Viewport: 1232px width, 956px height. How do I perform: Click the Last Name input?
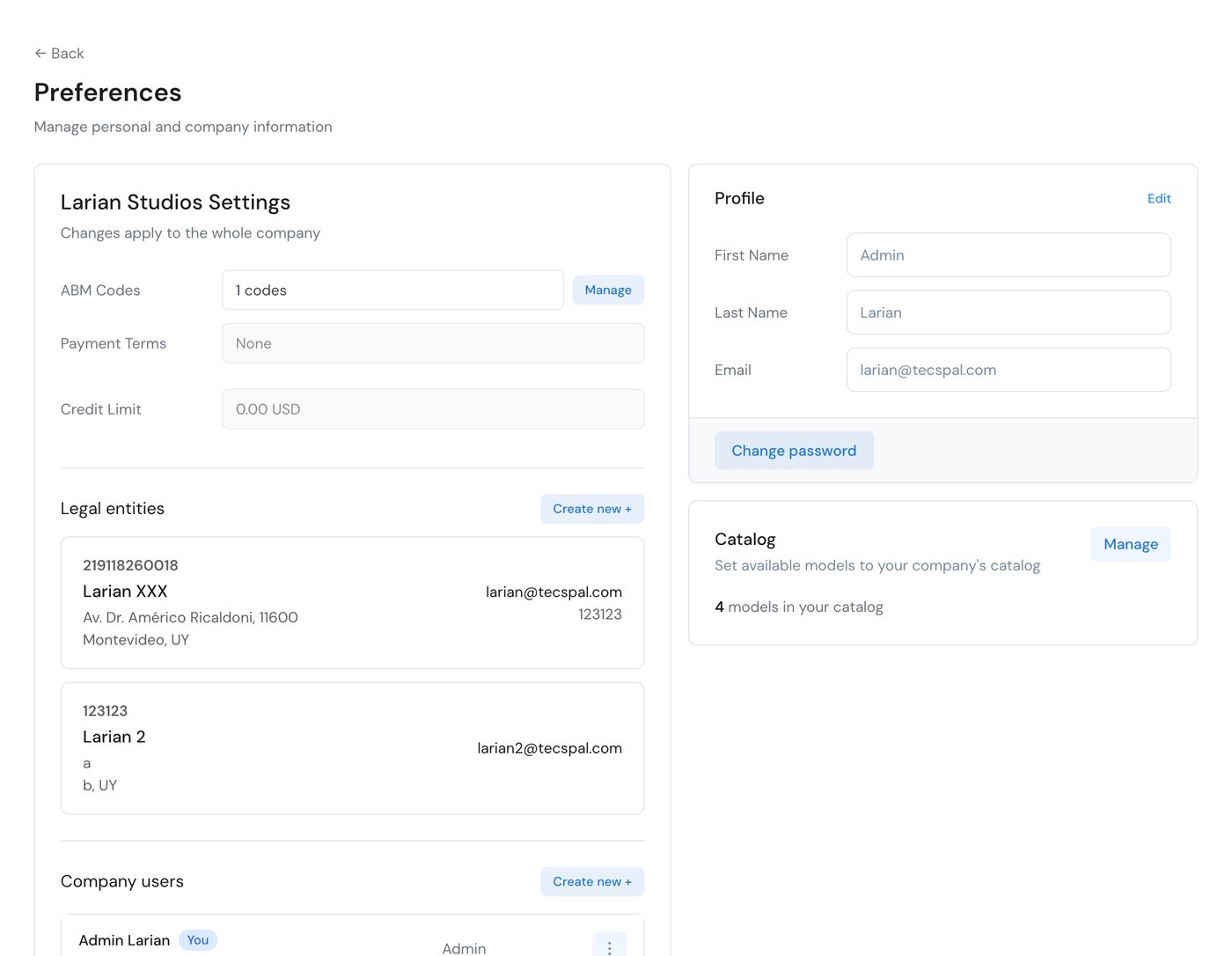click(x=1008, y=313)
